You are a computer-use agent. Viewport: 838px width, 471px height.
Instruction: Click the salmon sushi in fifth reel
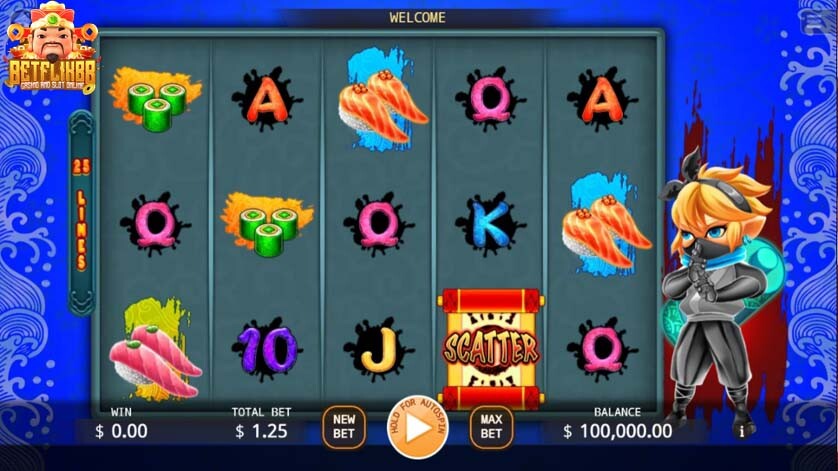606,225
